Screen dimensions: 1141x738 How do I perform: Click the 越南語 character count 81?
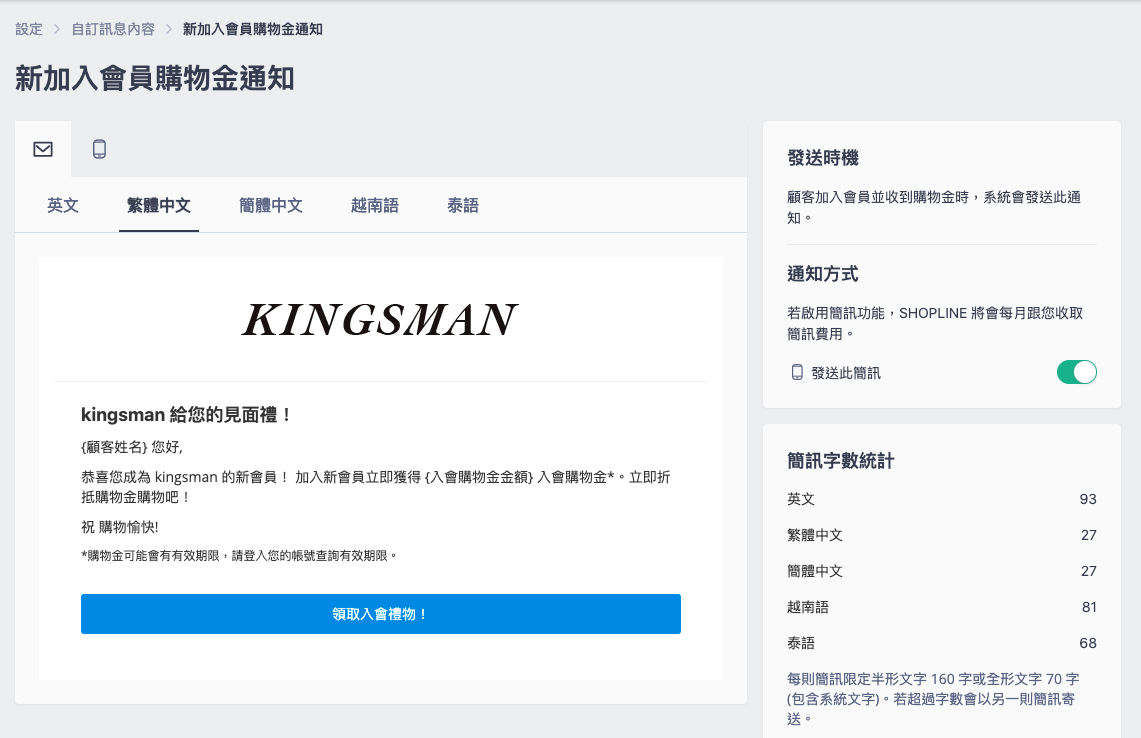coord(1089,607)
